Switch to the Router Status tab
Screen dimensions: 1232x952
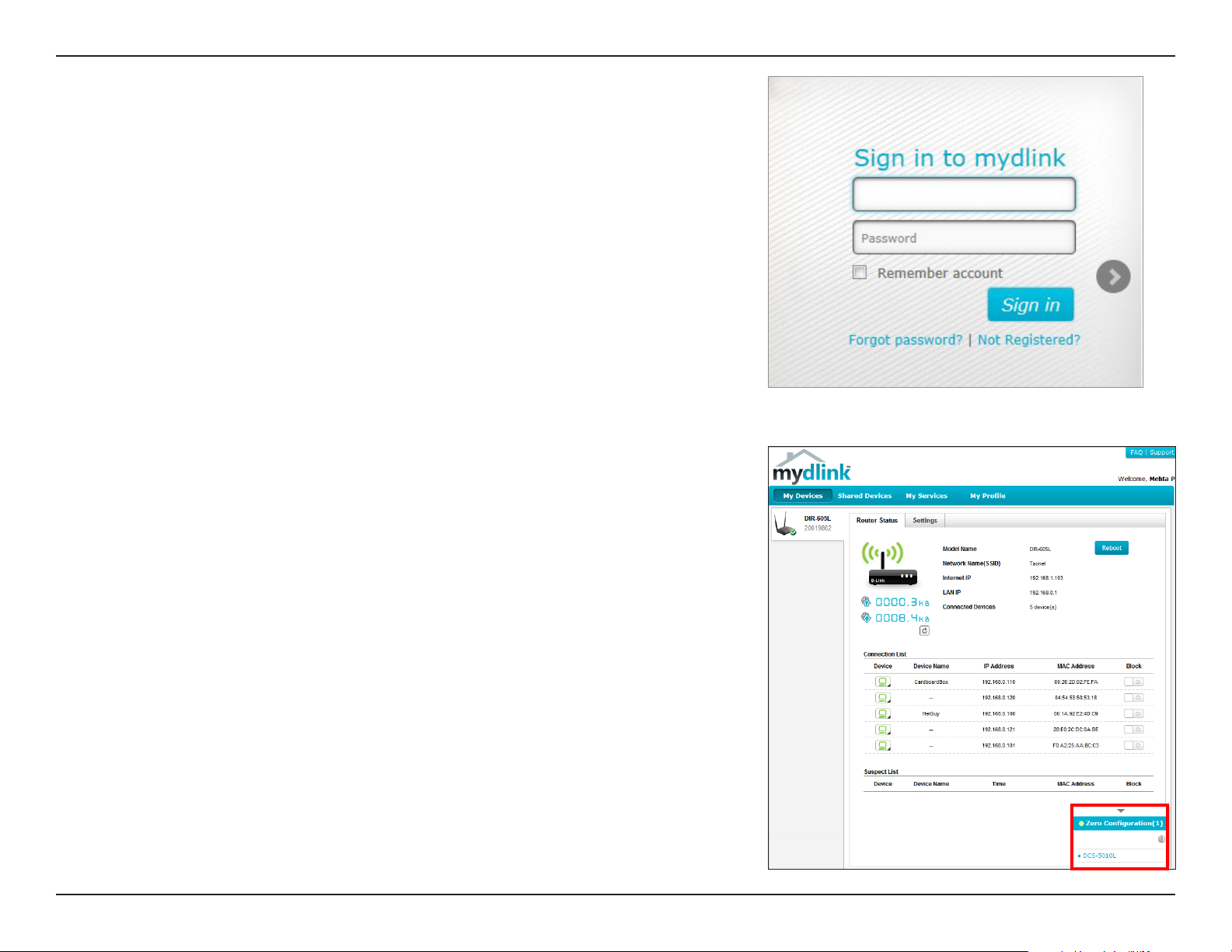(877, 521)
